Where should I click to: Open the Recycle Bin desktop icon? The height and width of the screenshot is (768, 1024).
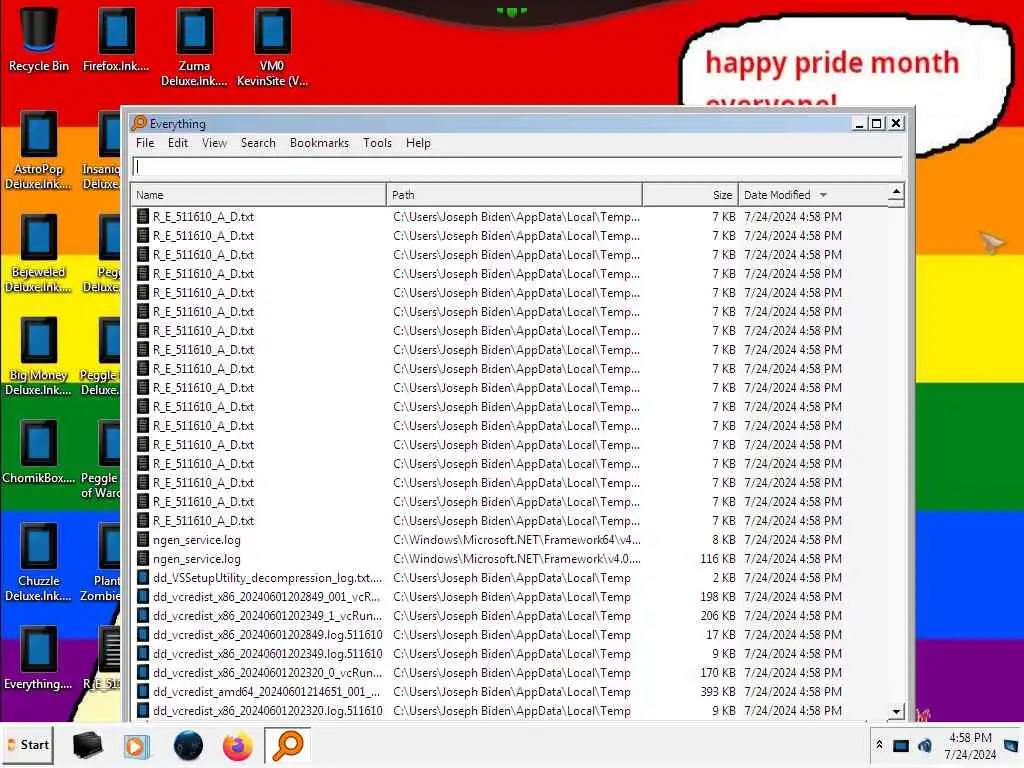39,40
